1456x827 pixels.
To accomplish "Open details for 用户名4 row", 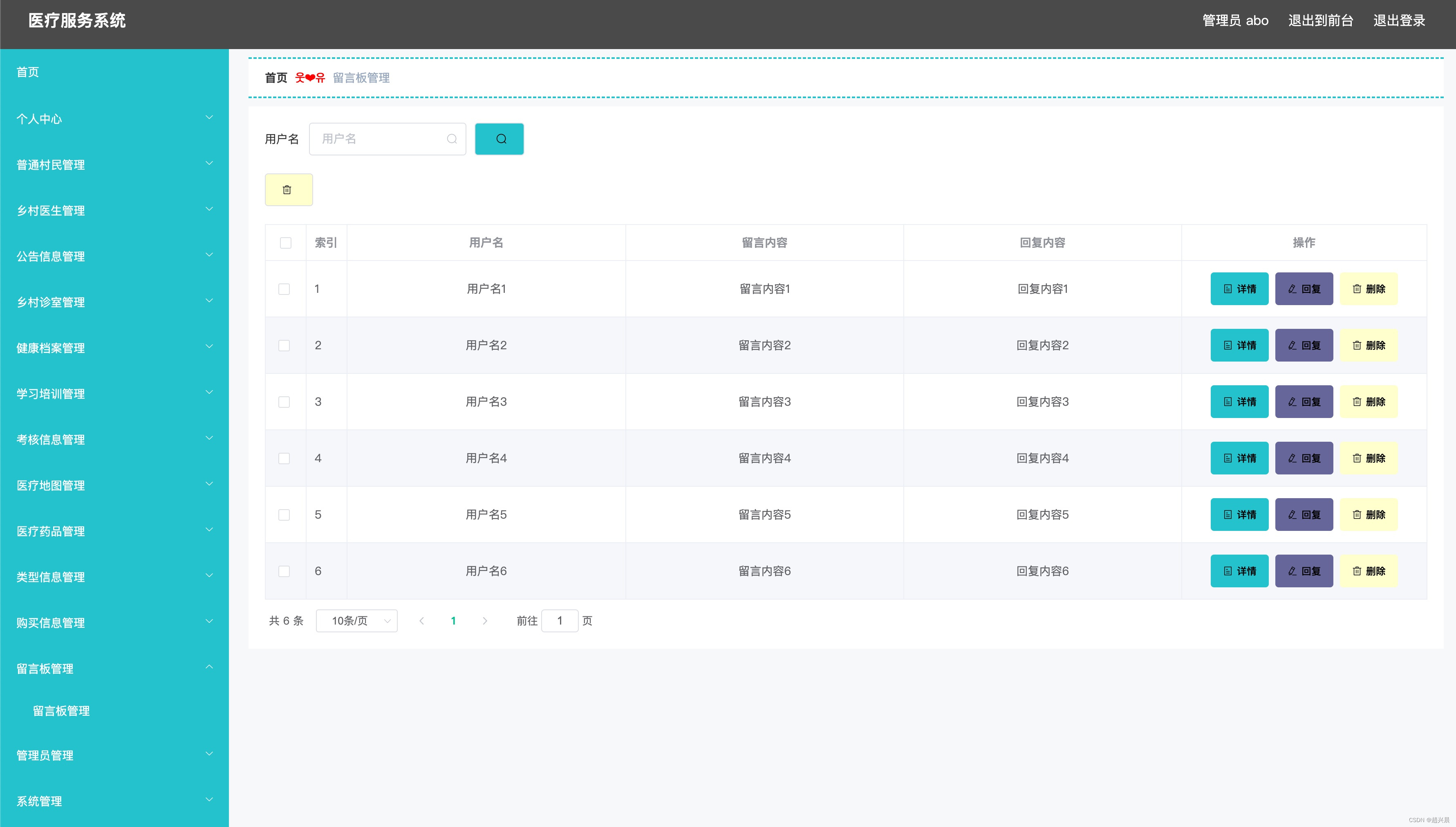I will pyautogui.click(x=1239, y=458).
